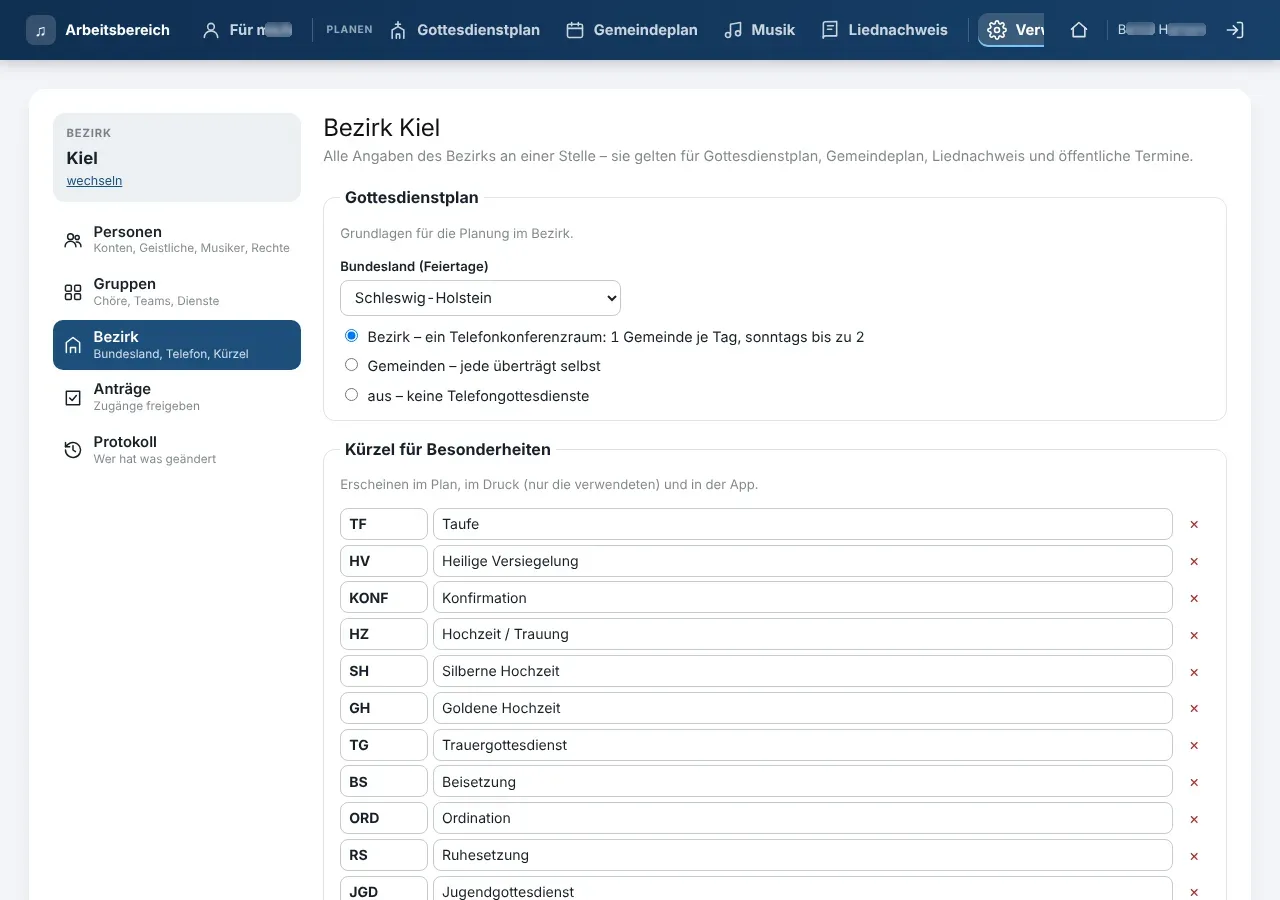Click the Ruhesetzung description field
This screenshot has height=900, width=1280.
coord(803,855)
